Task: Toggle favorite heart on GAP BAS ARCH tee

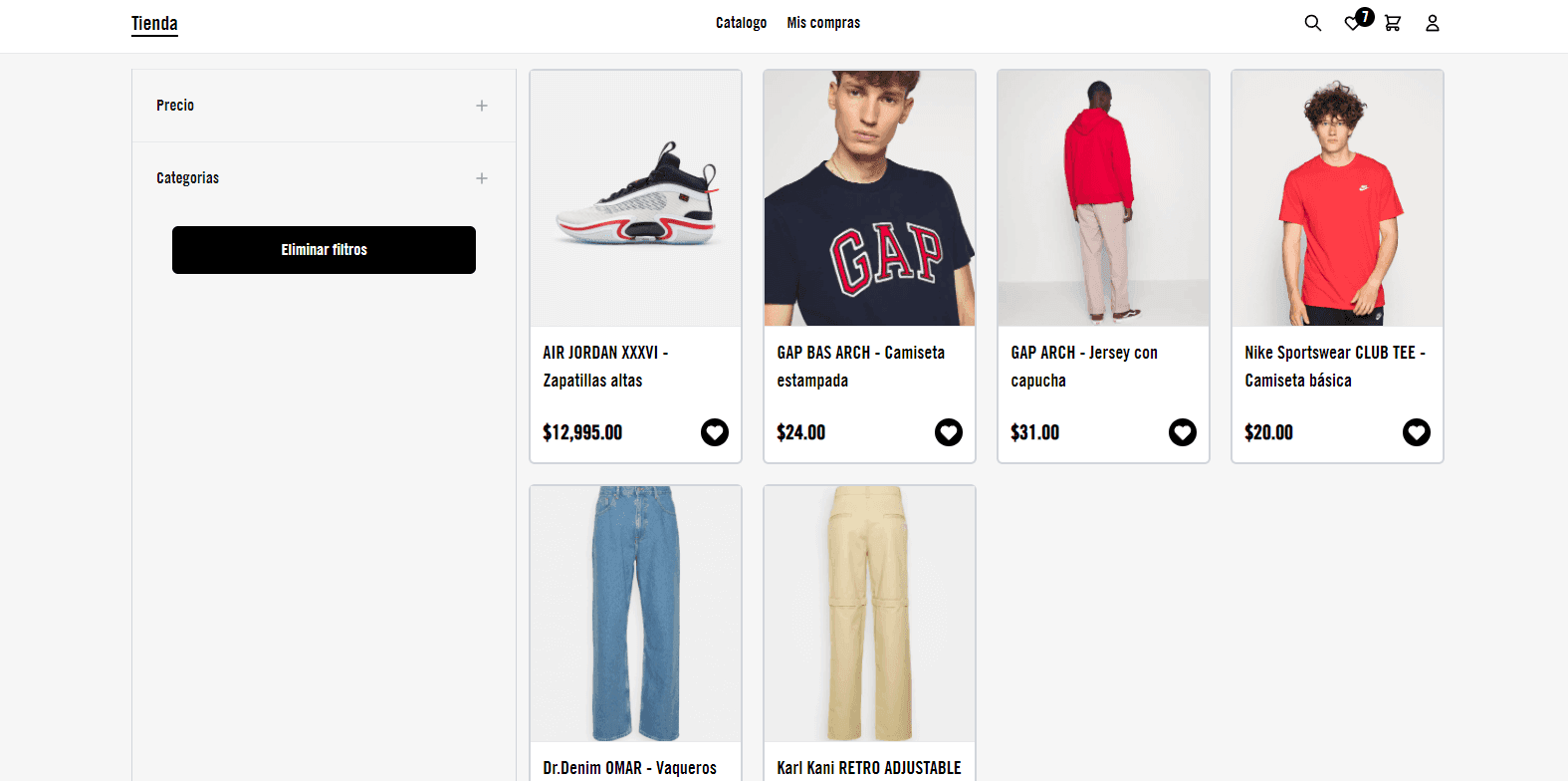Action: tap(949, 432)
